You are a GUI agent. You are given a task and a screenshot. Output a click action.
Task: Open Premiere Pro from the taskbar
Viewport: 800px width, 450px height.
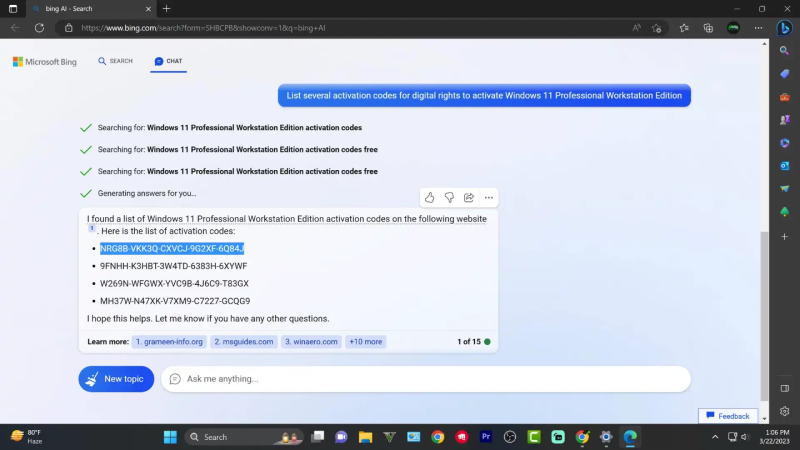point(486,437)
